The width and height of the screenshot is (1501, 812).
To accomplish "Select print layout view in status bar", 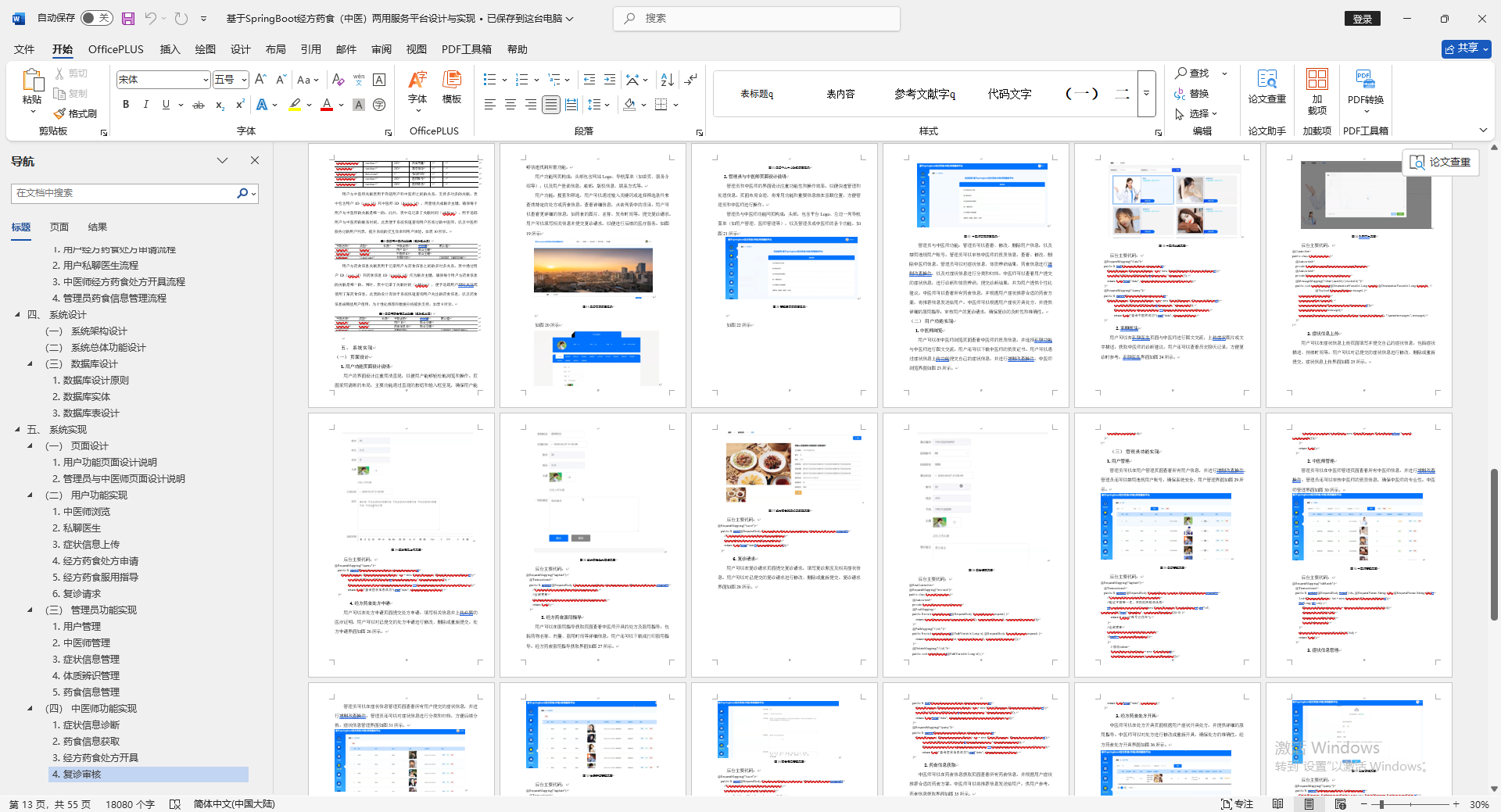I will (x=1309, y=803).
